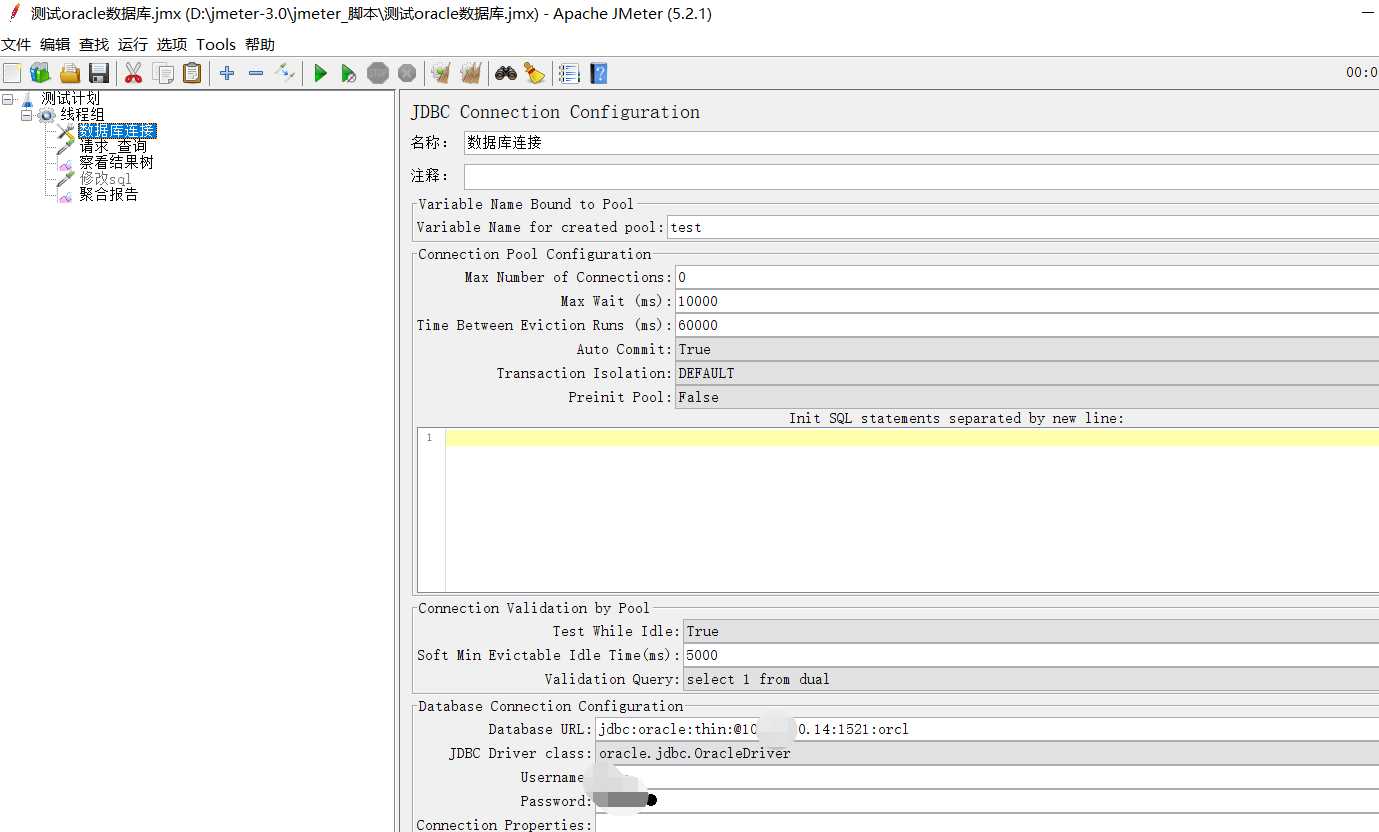1379x832 pixels.
Task: Click the 名称 name field
Action: [x=921, y=143]
